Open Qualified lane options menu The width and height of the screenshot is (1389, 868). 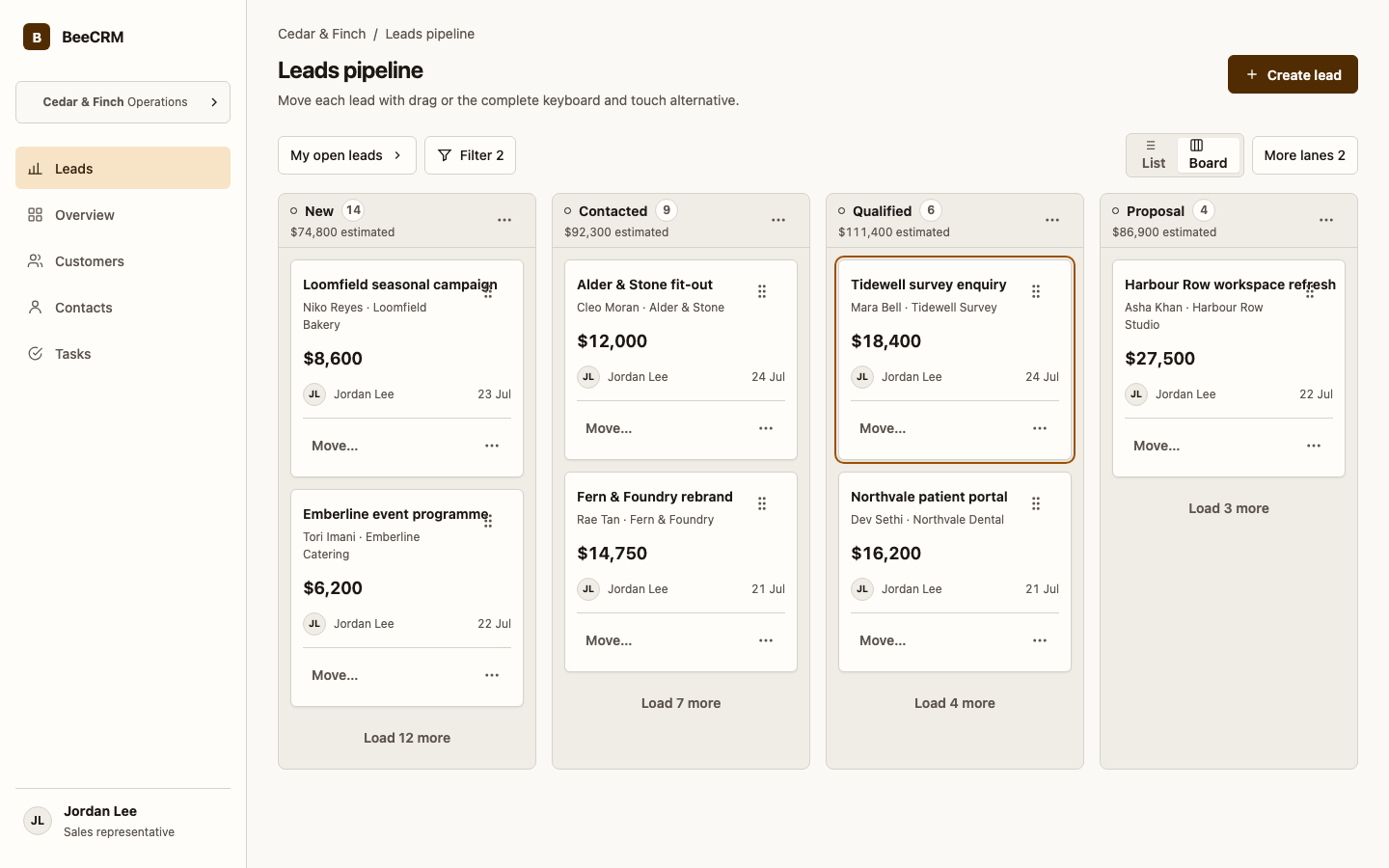1052,220
